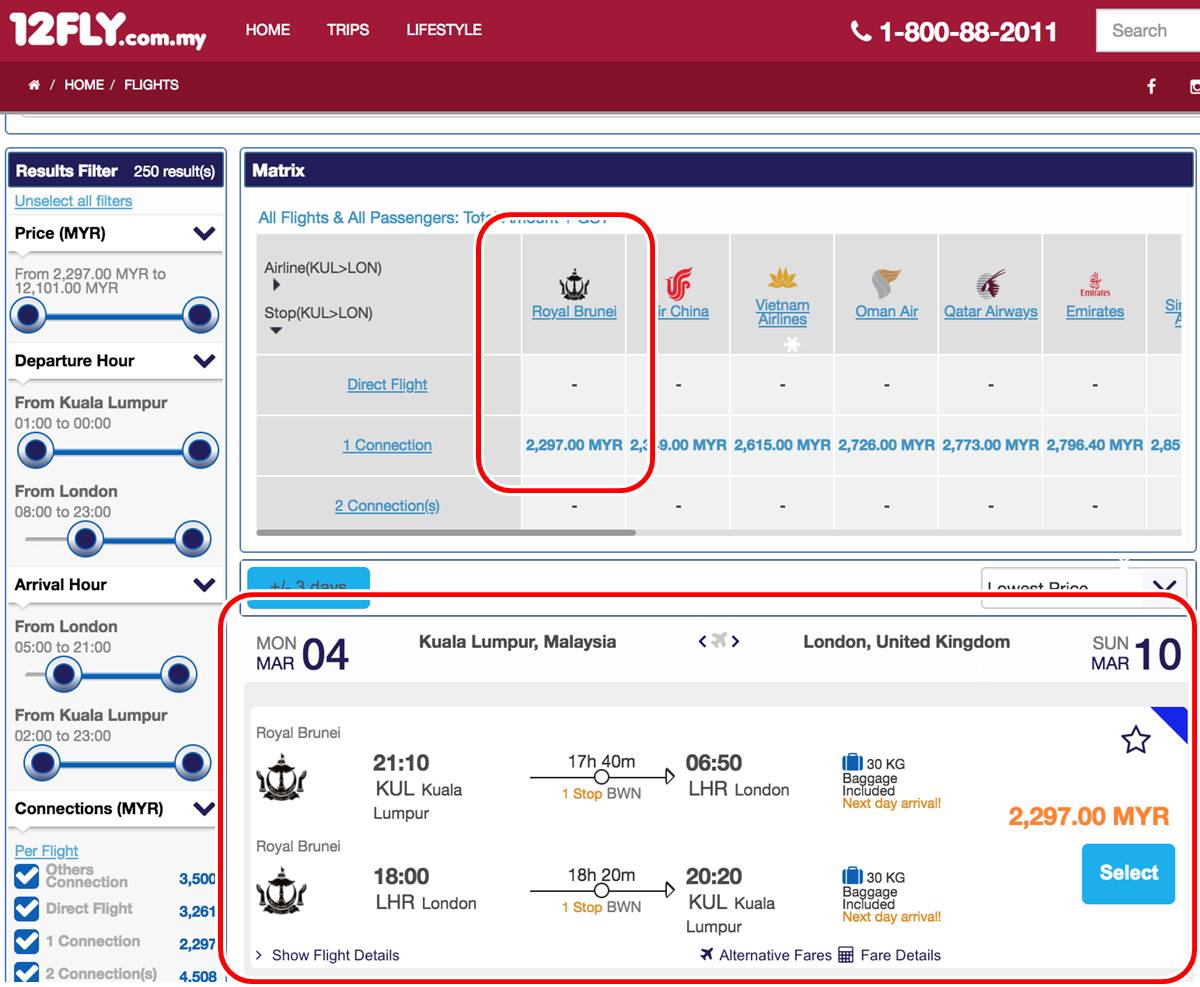Click the Royal Brunei logo on the 21:10 flight
Image resolution: width=1200 pixels, height=987 pixels.
(281, 777)
